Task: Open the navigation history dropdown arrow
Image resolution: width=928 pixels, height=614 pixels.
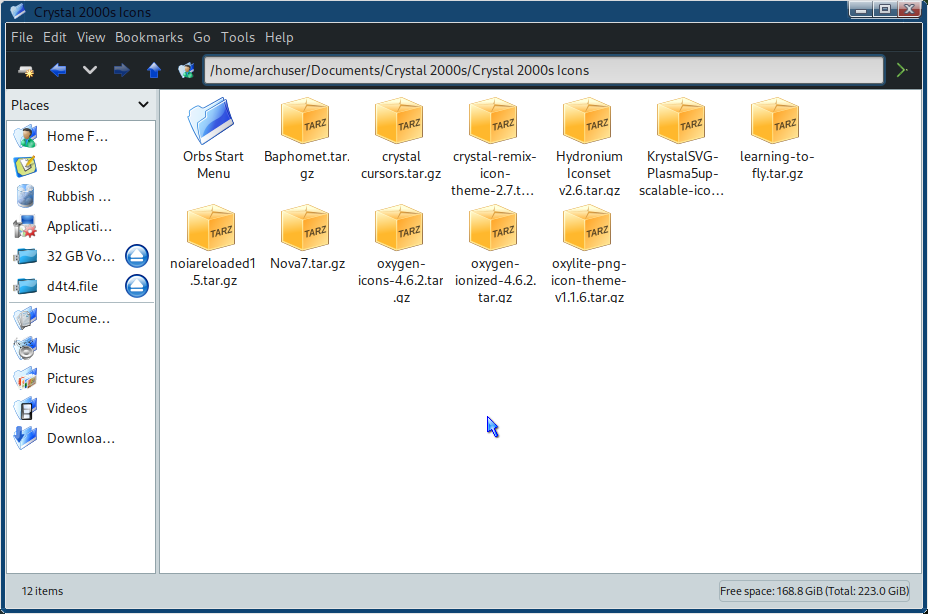Action: click(x=90, y=70)
